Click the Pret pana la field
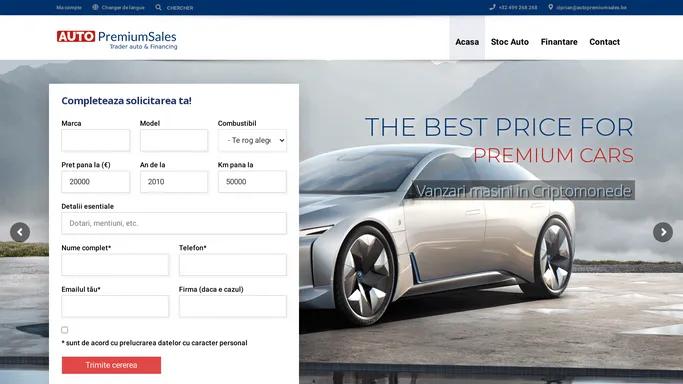 click(x=95, y=182)
